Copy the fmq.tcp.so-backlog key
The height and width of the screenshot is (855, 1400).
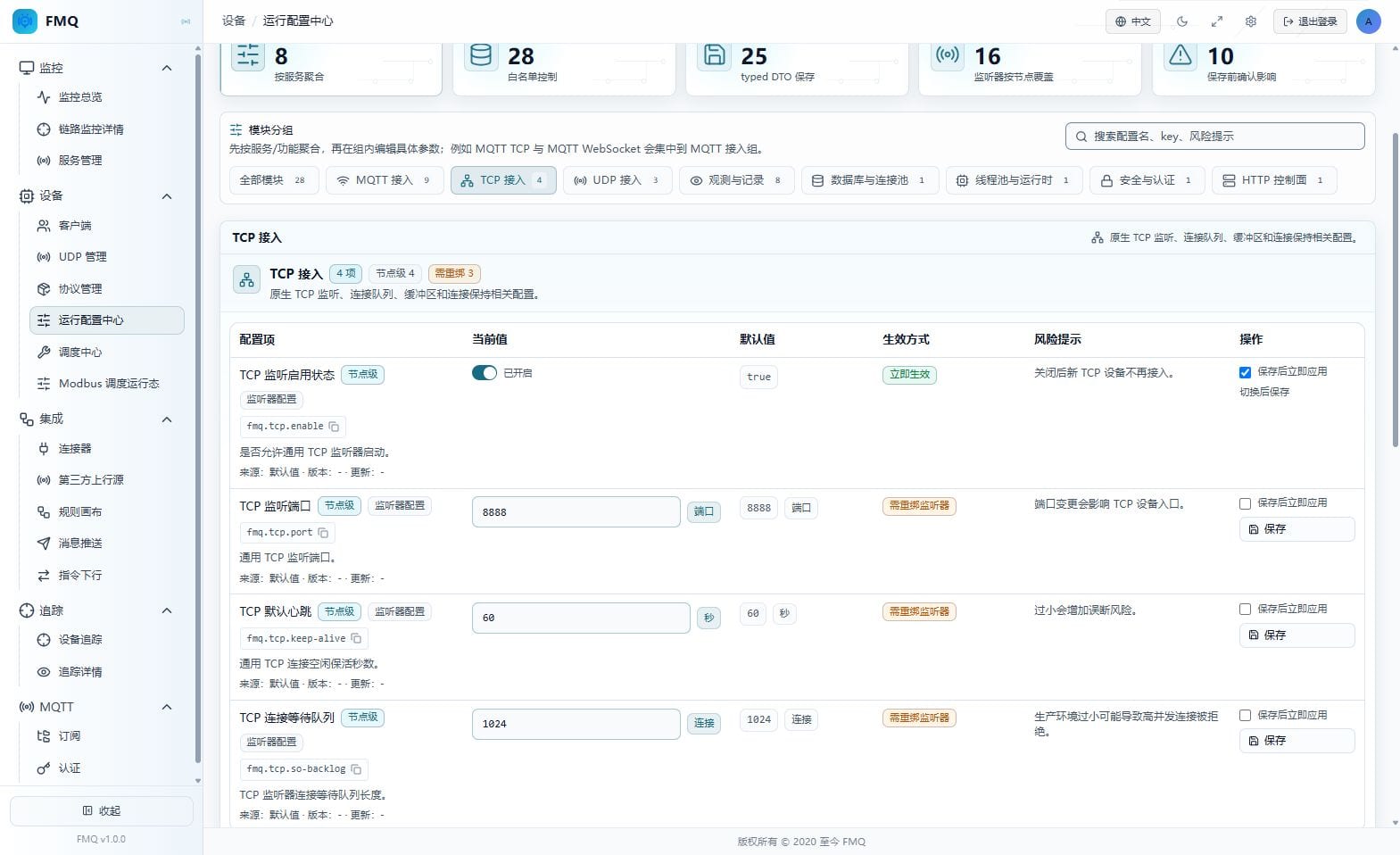click(x=356, y=769)
